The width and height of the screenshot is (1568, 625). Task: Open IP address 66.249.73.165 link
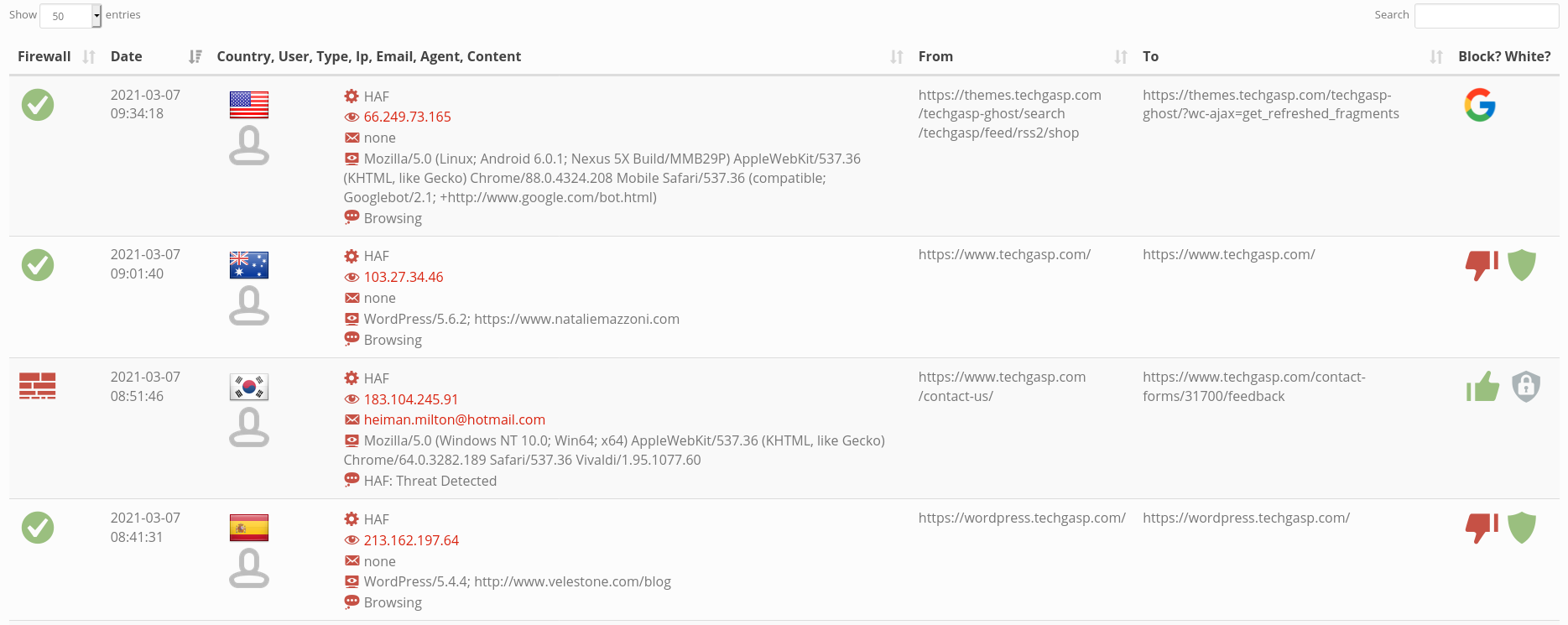click(x=407, y=117)
